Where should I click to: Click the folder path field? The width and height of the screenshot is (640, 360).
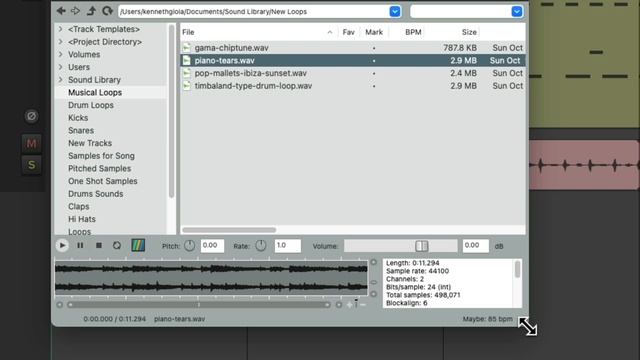pyautogui.click(x=253, y=11)
